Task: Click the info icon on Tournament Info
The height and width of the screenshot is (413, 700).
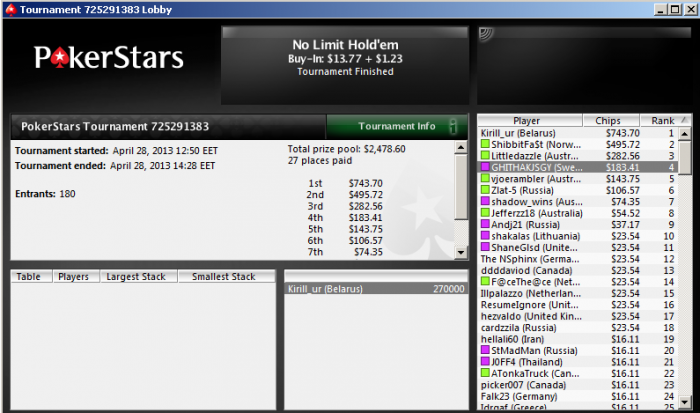Action: [453, 126]
